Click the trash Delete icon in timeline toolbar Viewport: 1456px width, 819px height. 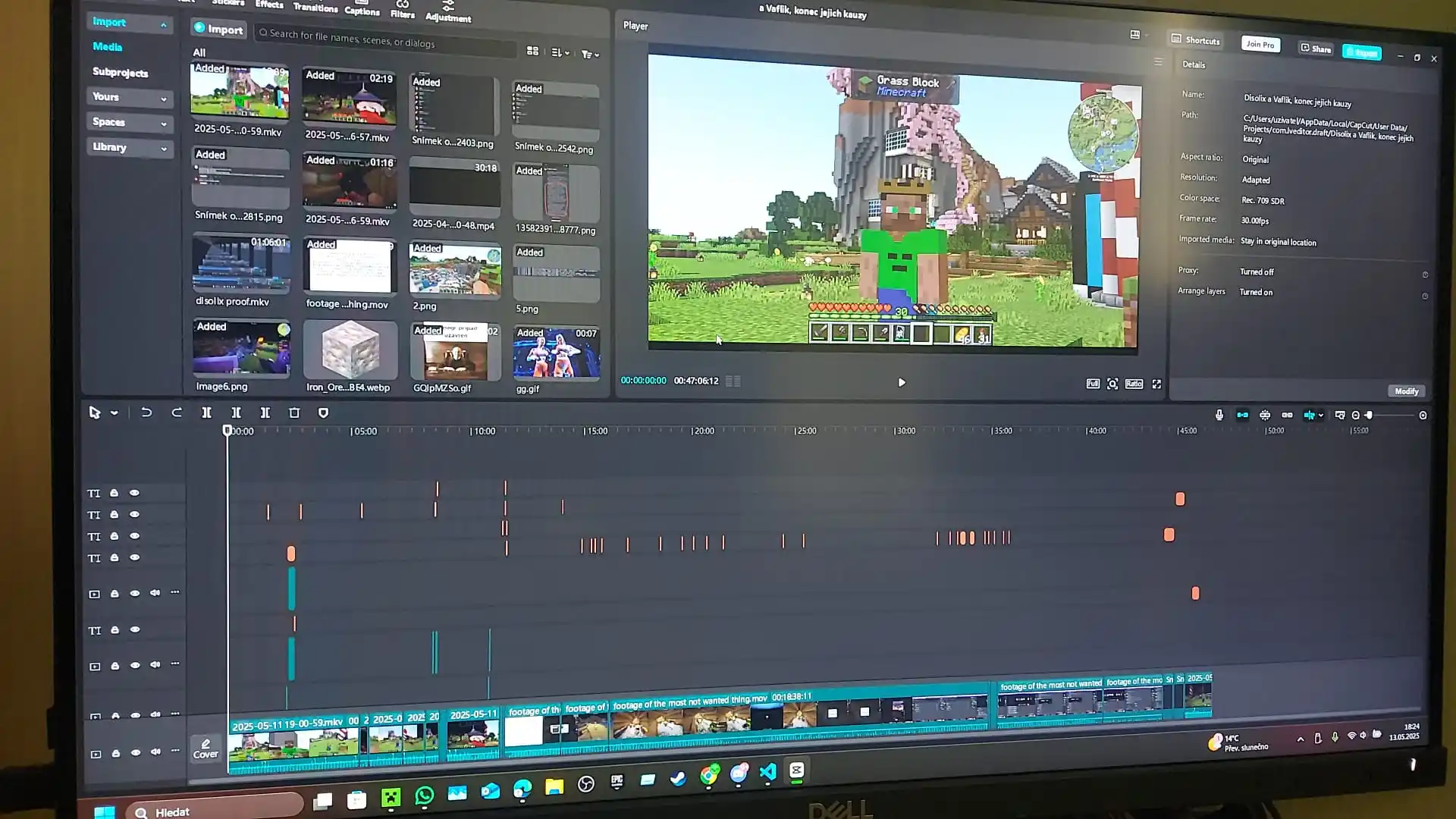(x=294, y=413)
